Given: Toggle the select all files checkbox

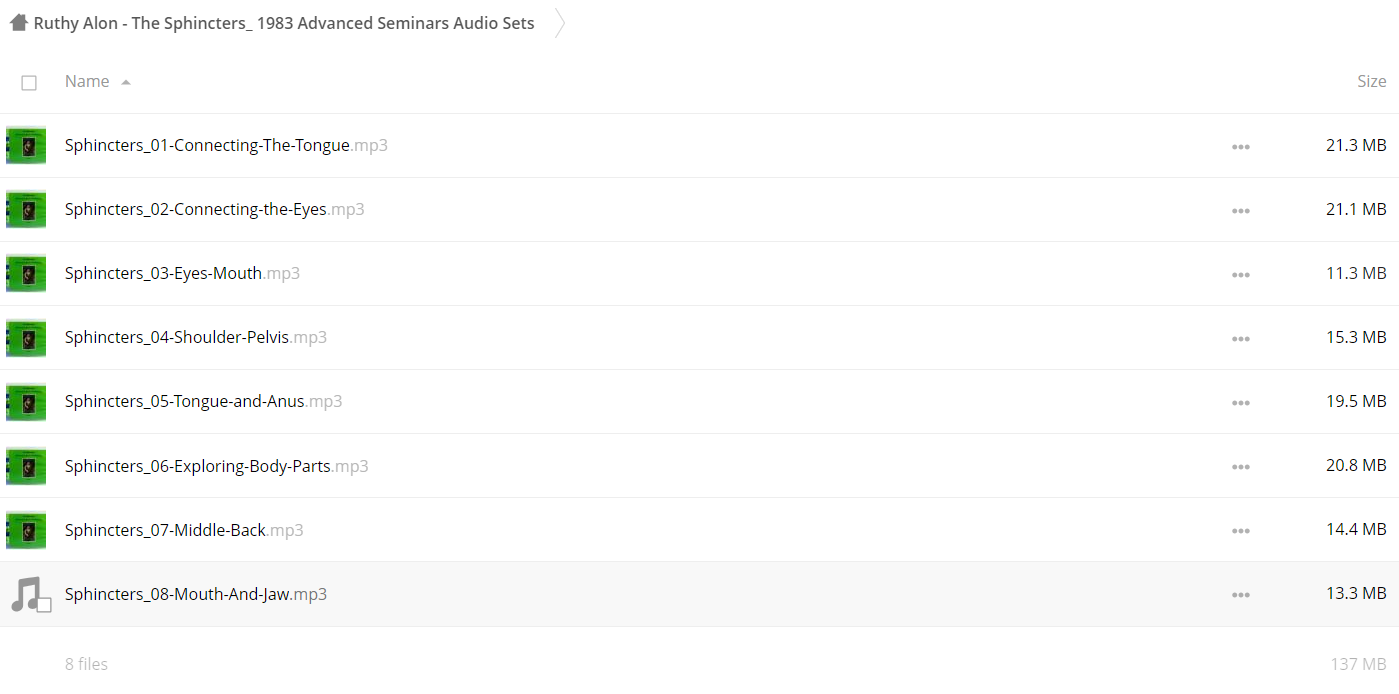Looking at the screenshot, I should [x=29, y=83].
